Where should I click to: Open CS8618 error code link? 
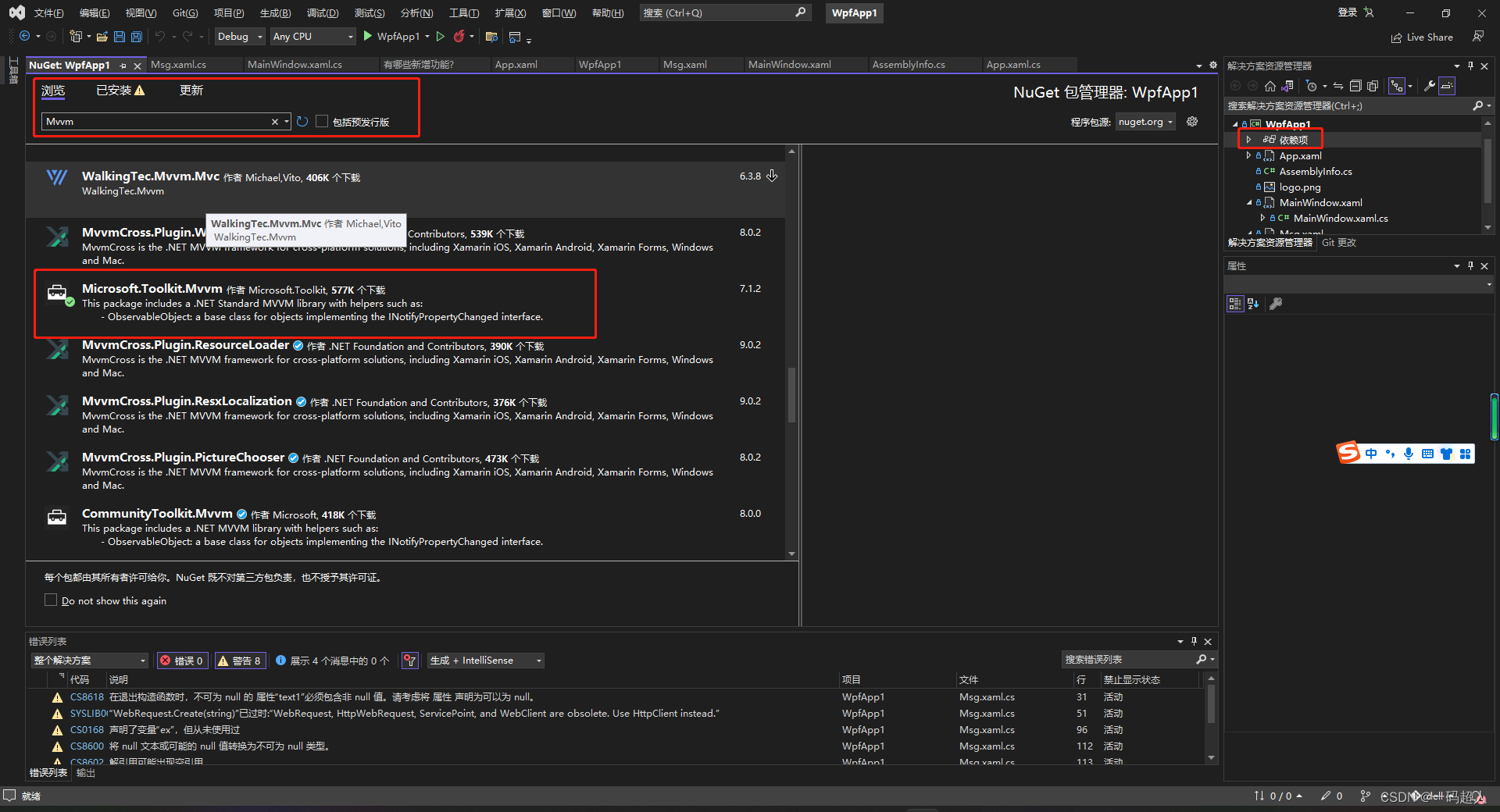click(x=87, y=697)
